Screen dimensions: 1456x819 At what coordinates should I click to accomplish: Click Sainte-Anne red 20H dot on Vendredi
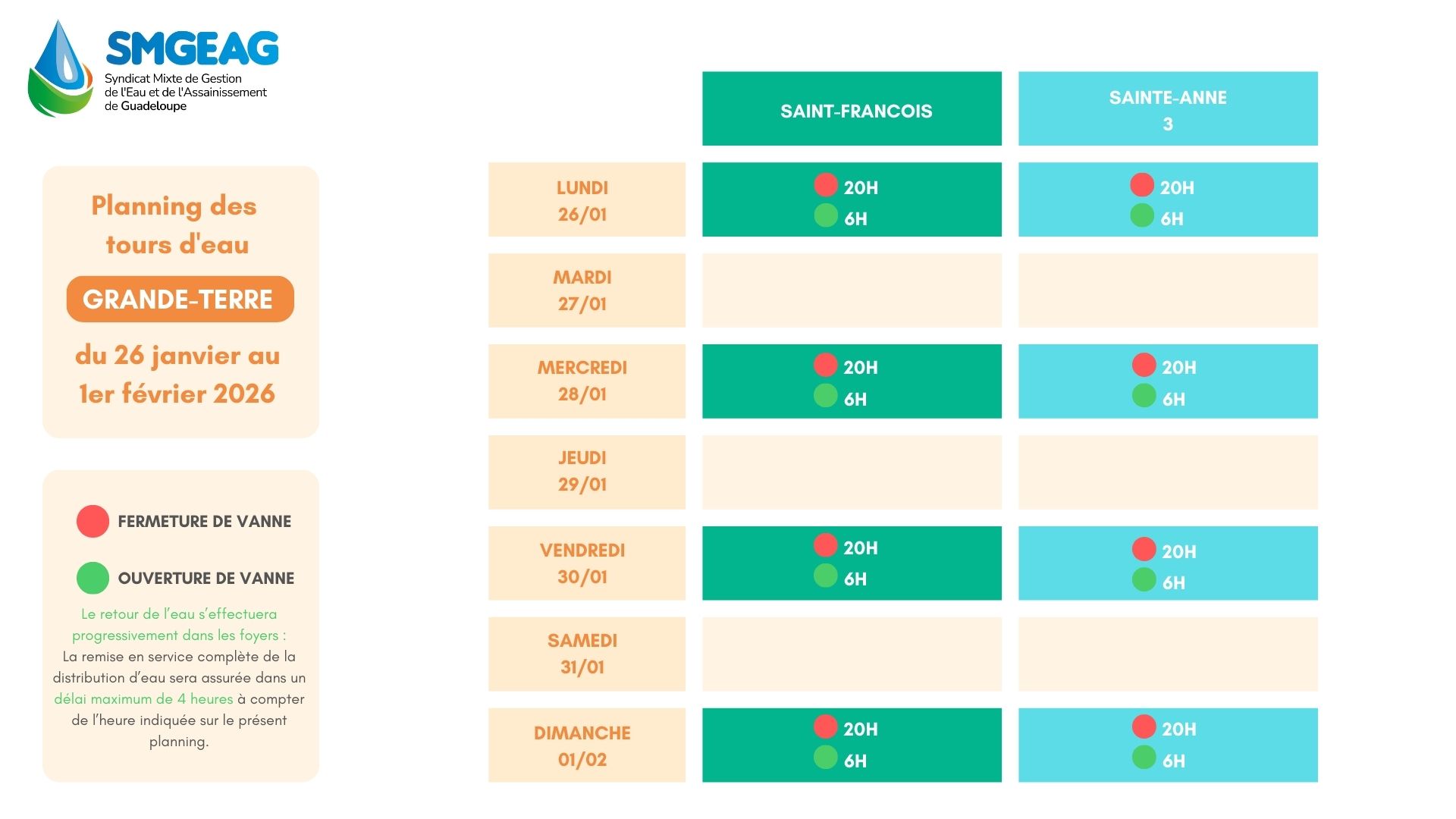click(1144, 549)
